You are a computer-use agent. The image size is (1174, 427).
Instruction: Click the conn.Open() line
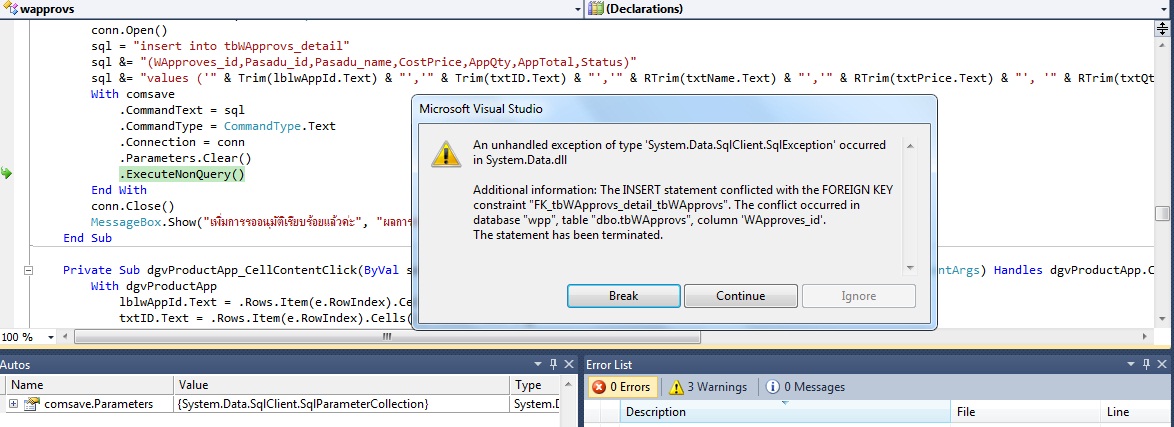click(129, 29)
